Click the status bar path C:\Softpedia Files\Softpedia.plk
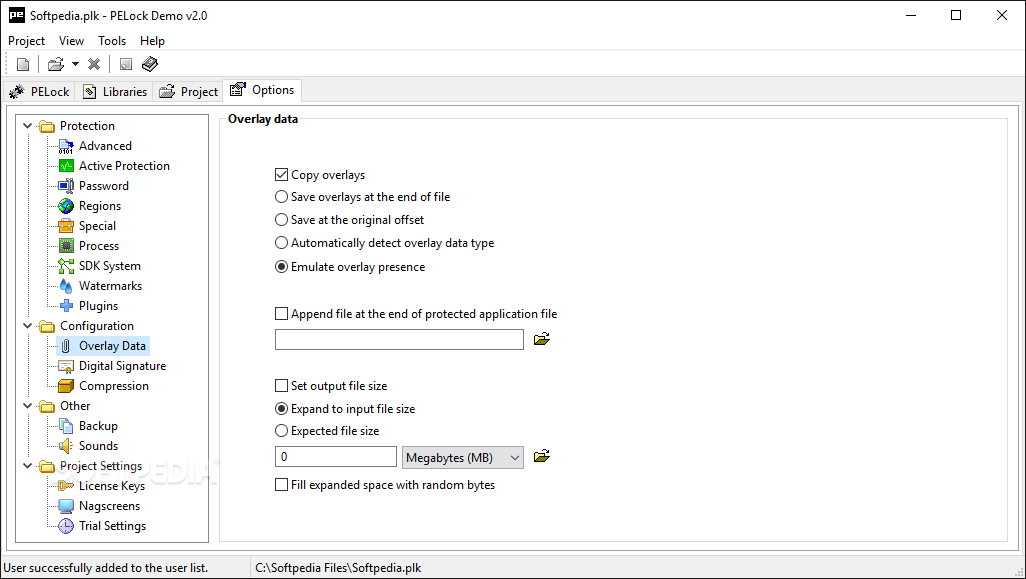Screen dimensions: 1026x579 pos(338,568)
